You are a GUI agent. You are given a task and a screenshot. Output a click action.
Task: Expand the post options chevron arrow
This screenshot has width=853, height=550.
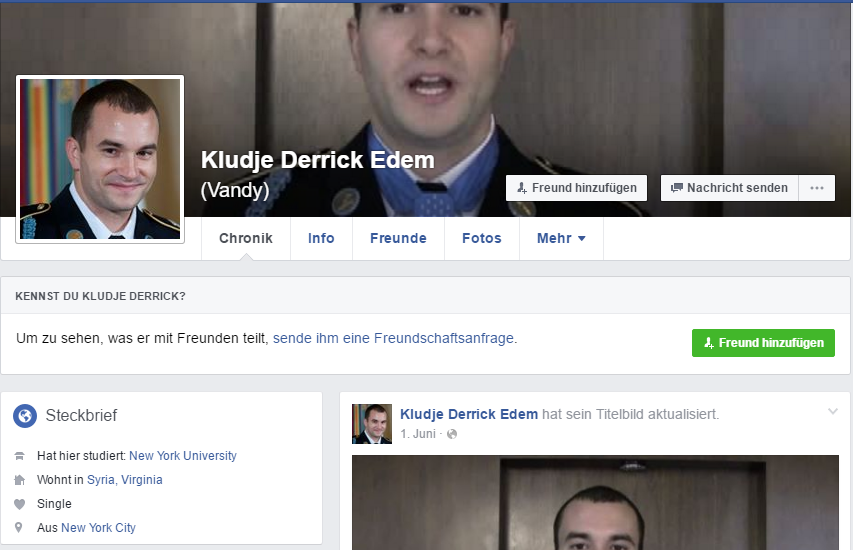click(833, 412)
